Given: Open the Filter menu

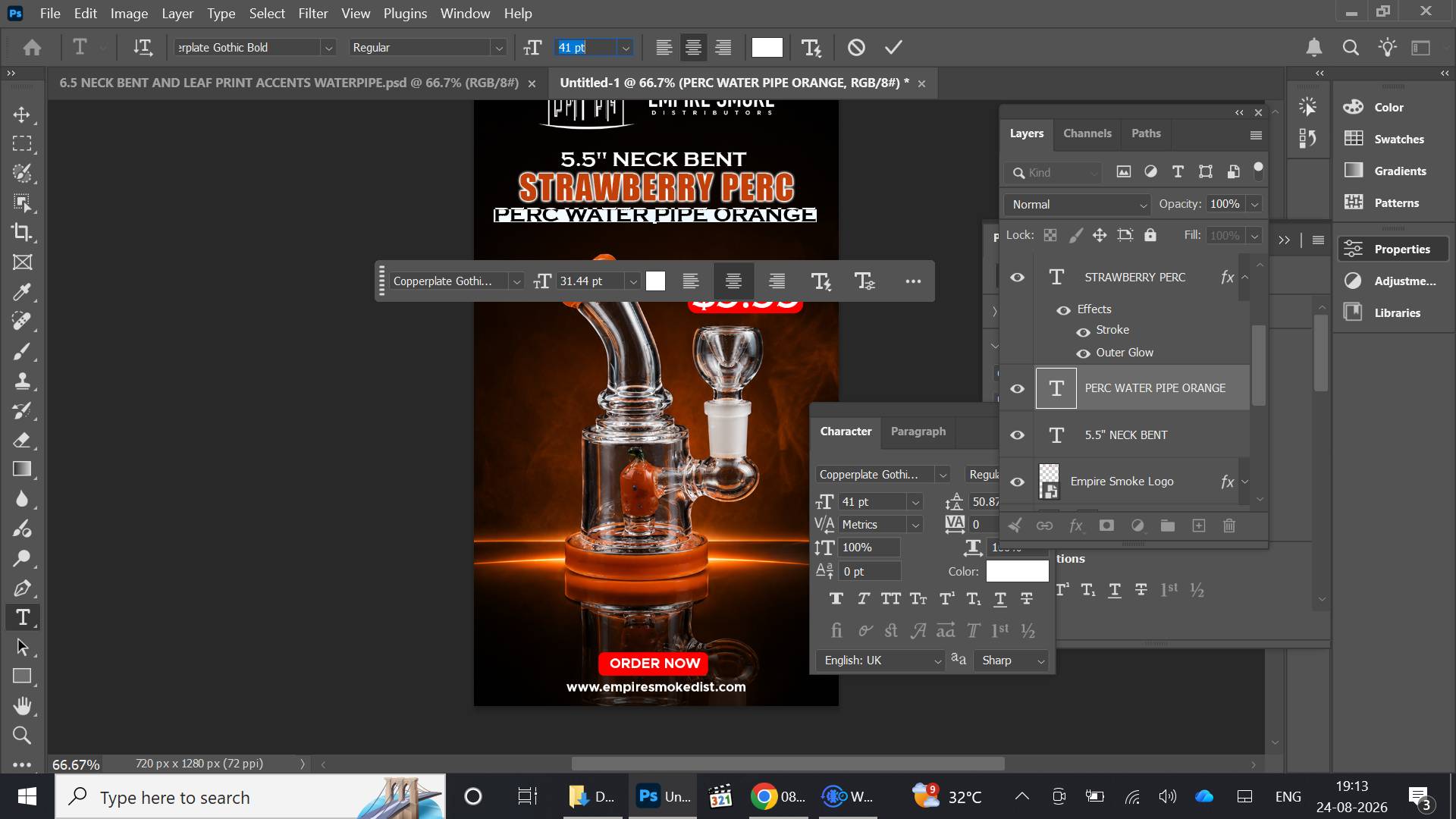Looking at the screenshot, I should coord(312,14).
